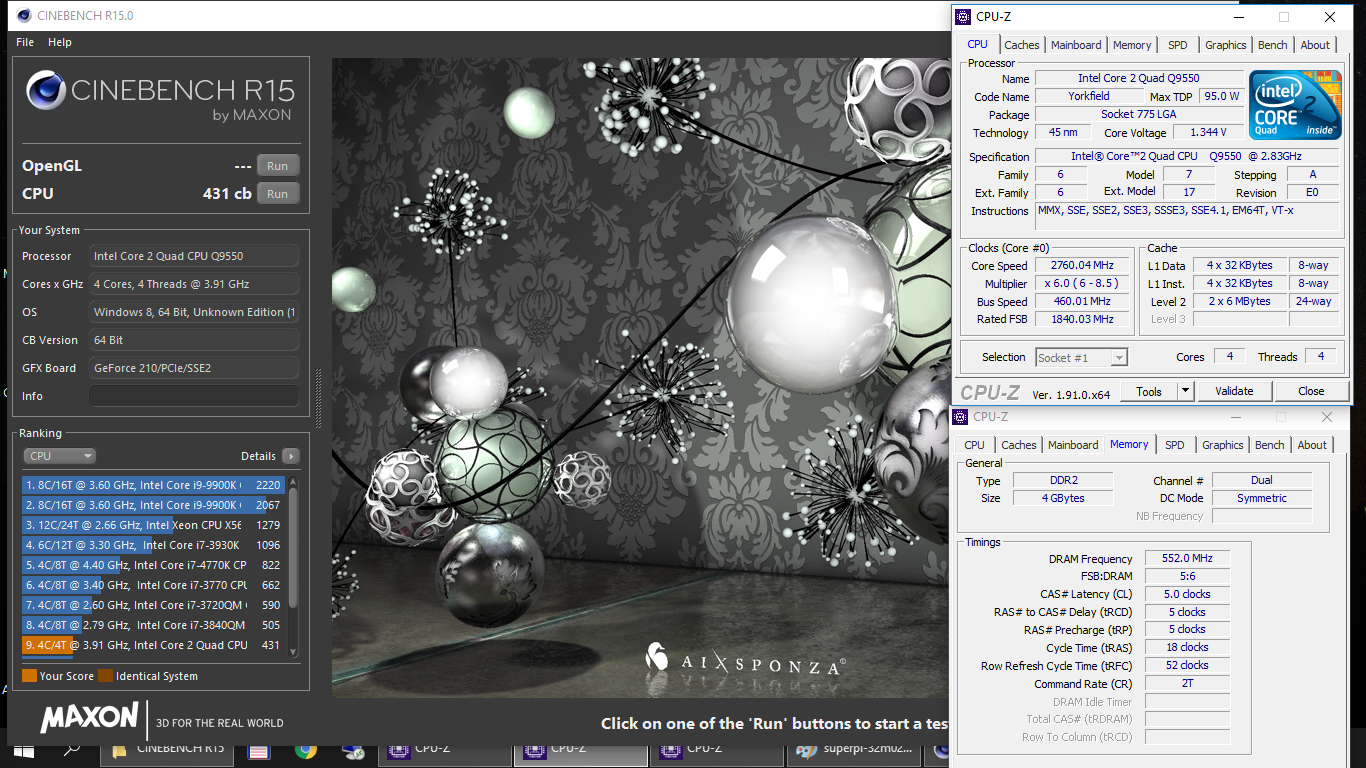
Task: Select ranking row 3 Xeon CPU 1279
Action: [x=153, y=525]
